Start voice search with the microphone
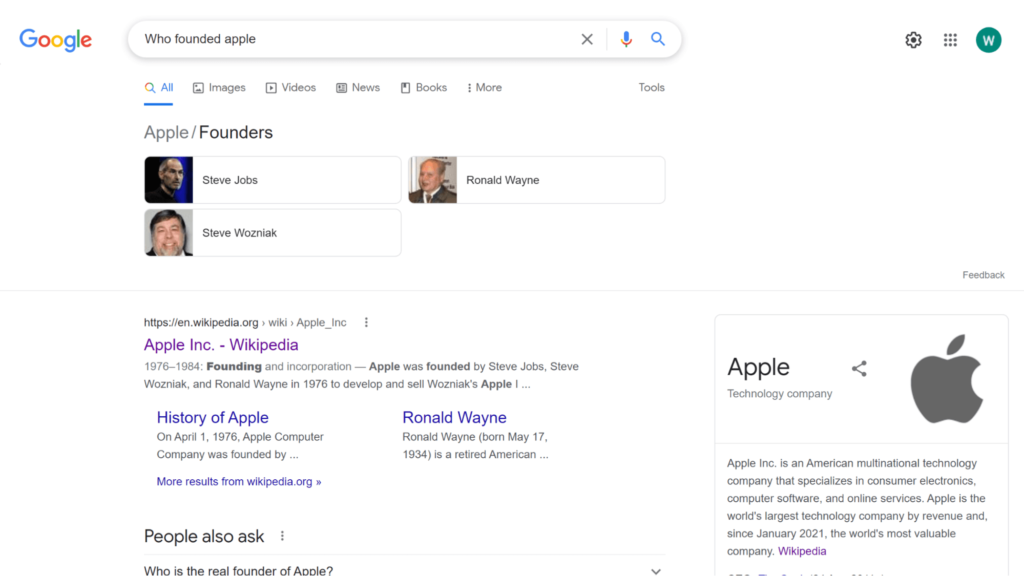Viewport: 1024px width, 576px height. click(x=626, y=39)
